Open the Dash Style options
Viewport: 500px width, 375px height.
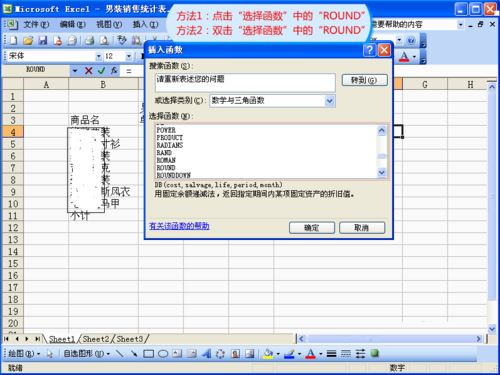point(346,354)
